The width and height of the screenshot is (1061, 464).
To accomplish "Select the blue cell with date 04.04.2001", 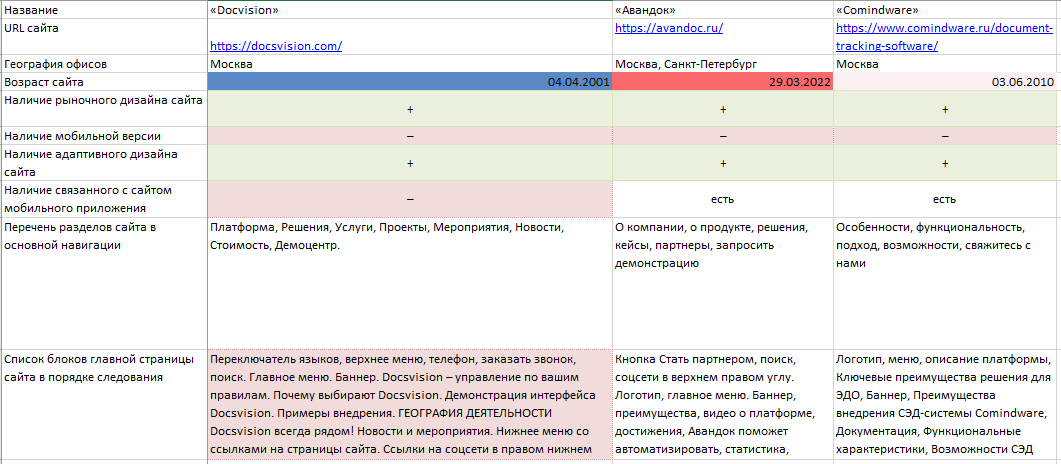I will 409,82.
